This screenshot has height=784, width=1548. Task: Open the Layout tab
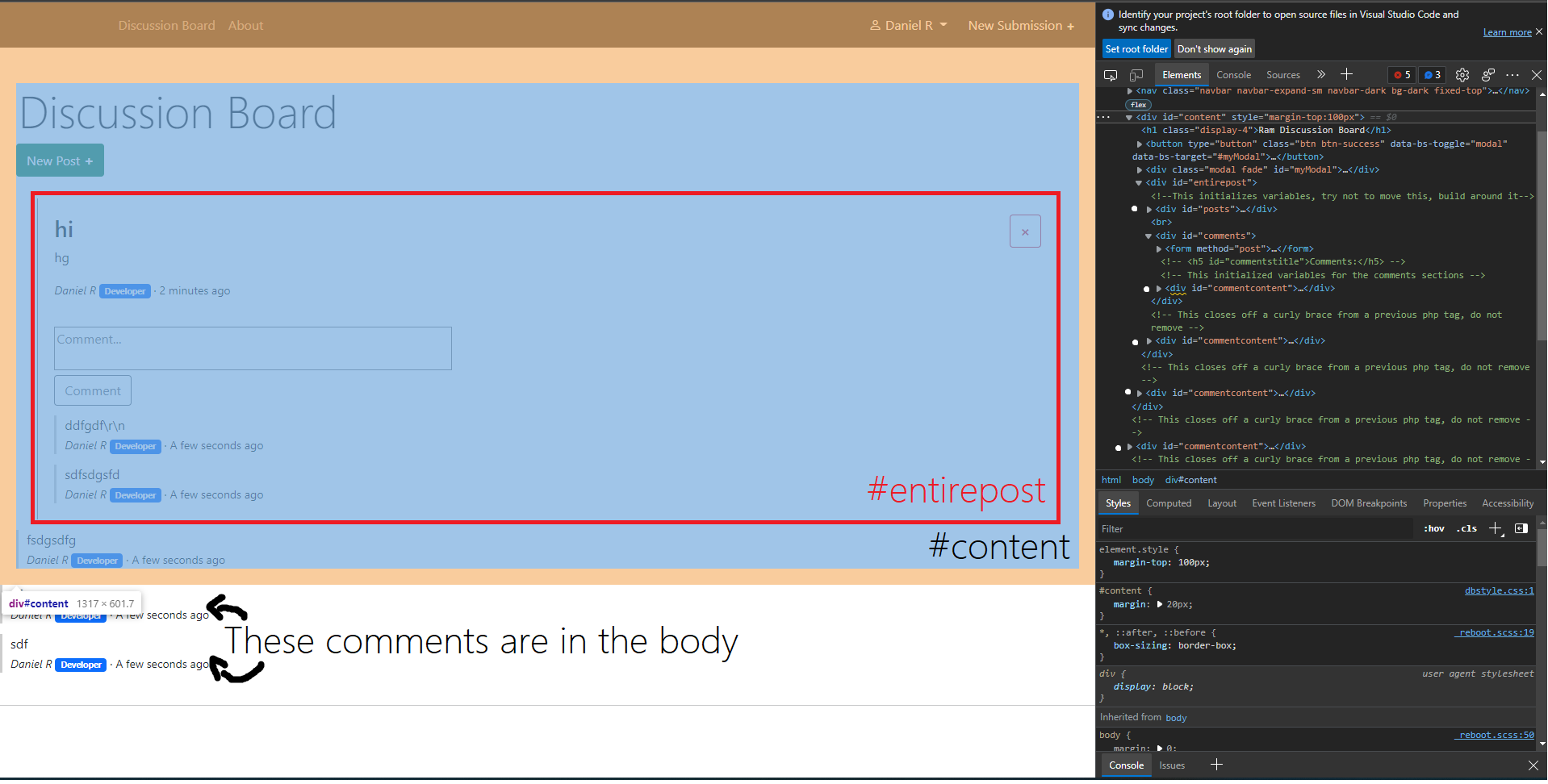[x=1222, y=503]
